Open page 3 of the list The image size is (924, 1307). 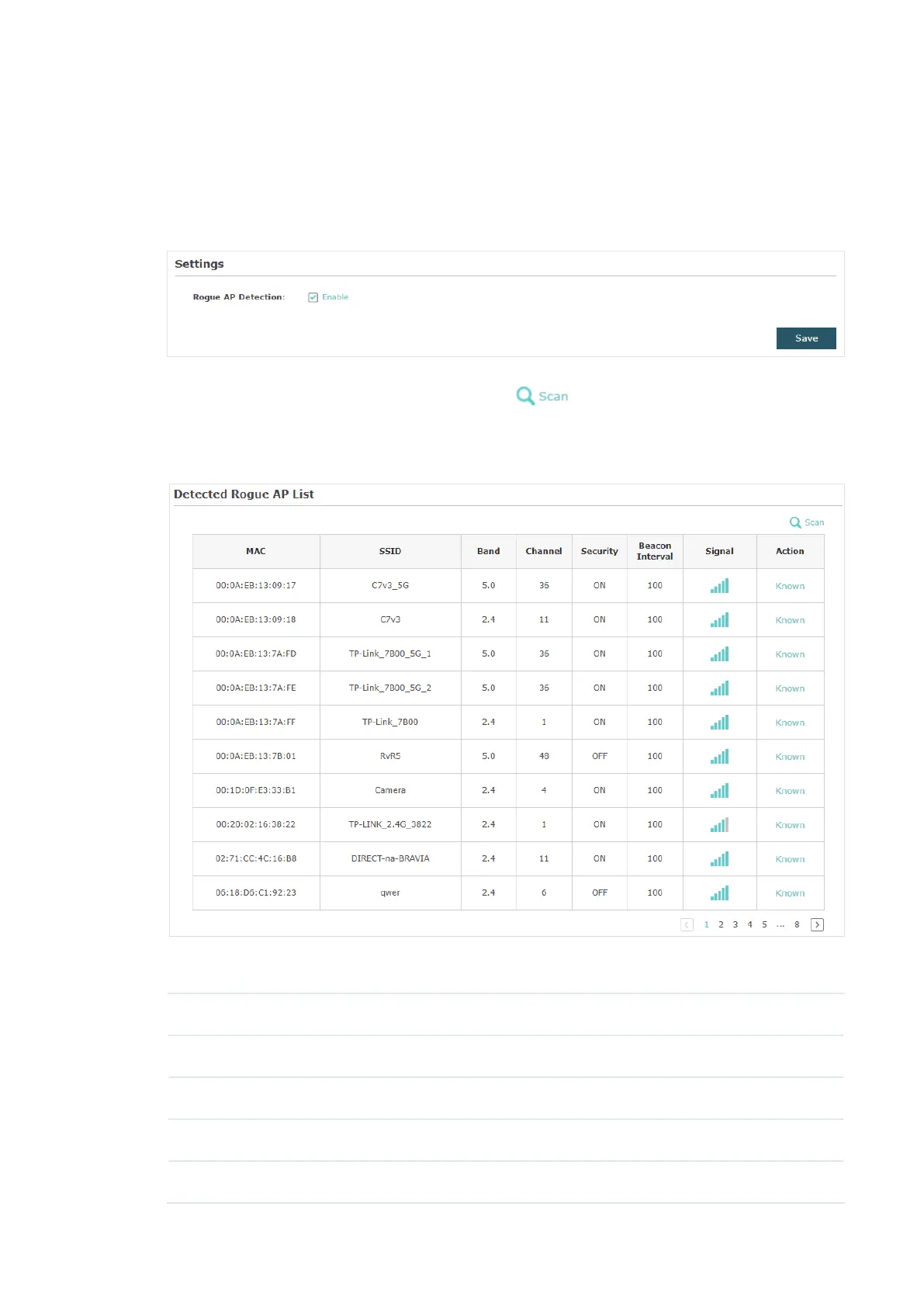click(735, 924)
